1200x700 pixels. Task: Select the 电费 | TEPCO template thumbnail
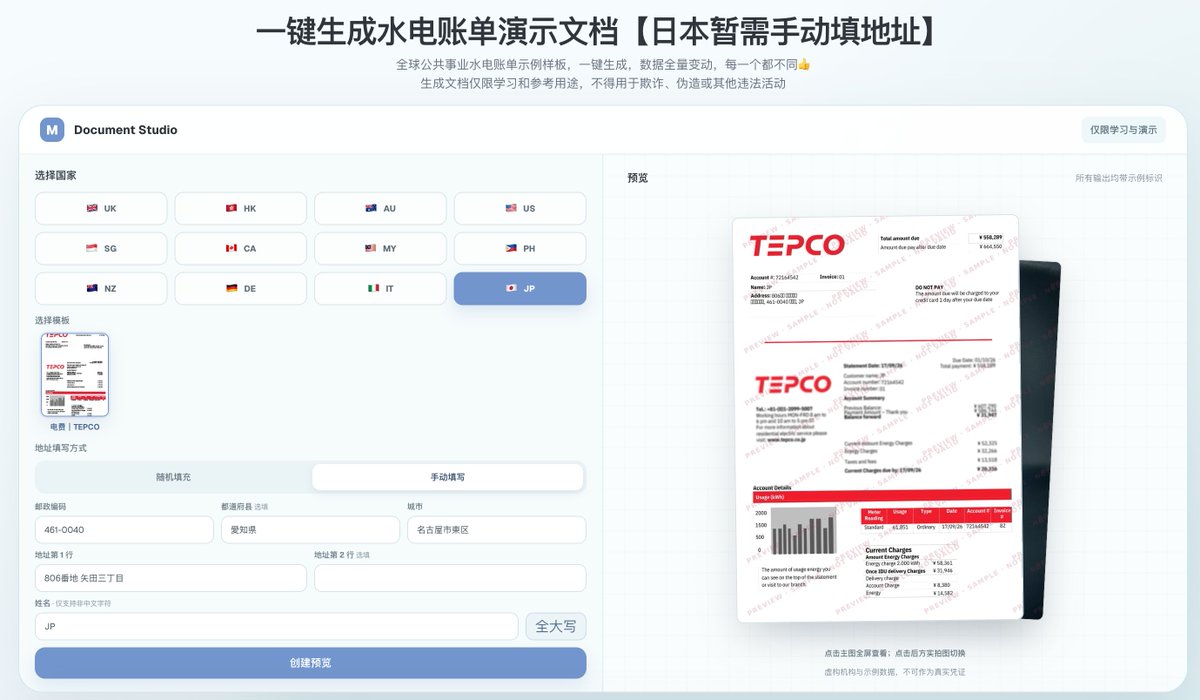click(x=75, y=375)
